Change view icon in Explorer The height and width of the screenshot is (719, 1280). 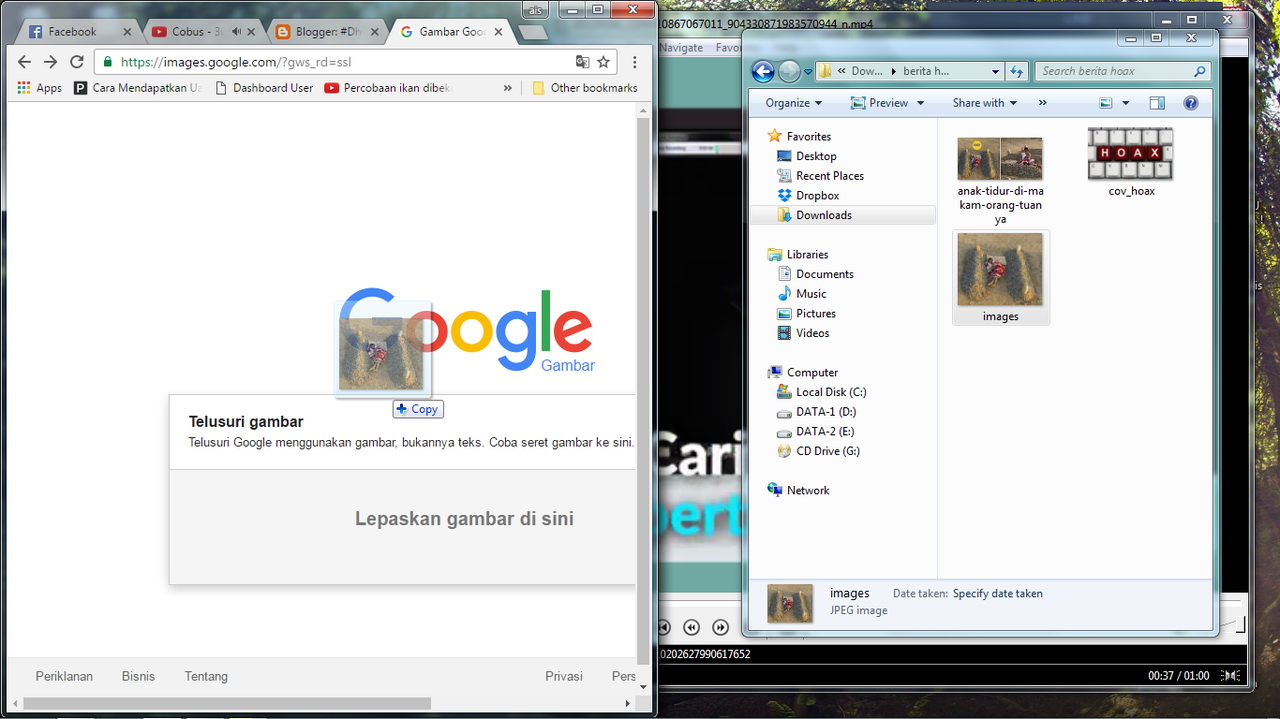pyautogui.click(x=1106, y=103)
